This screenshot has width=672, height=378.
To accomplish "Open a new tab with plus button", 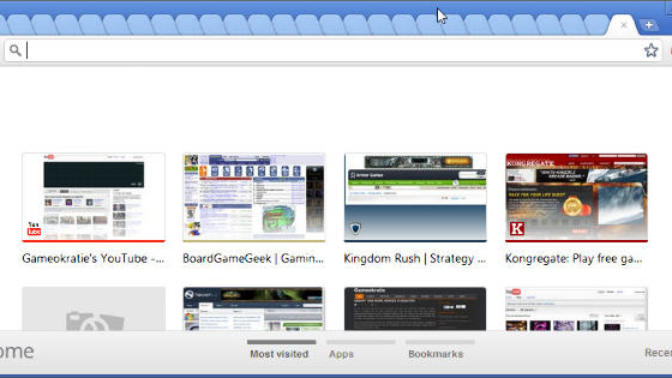I will coord(649,25).
